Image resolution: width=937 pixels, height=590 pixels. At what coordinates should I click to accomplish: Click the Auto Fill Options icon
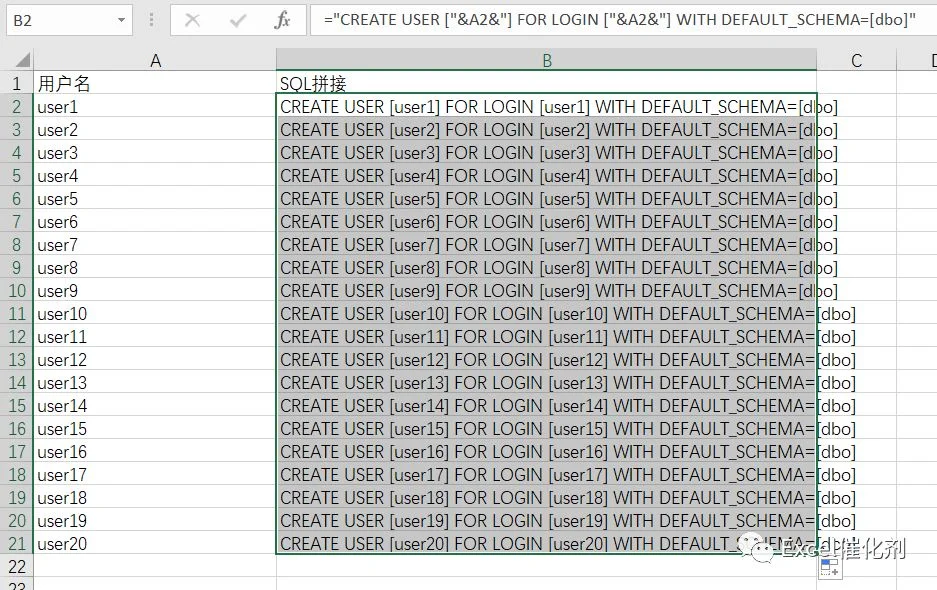point(830,567)
